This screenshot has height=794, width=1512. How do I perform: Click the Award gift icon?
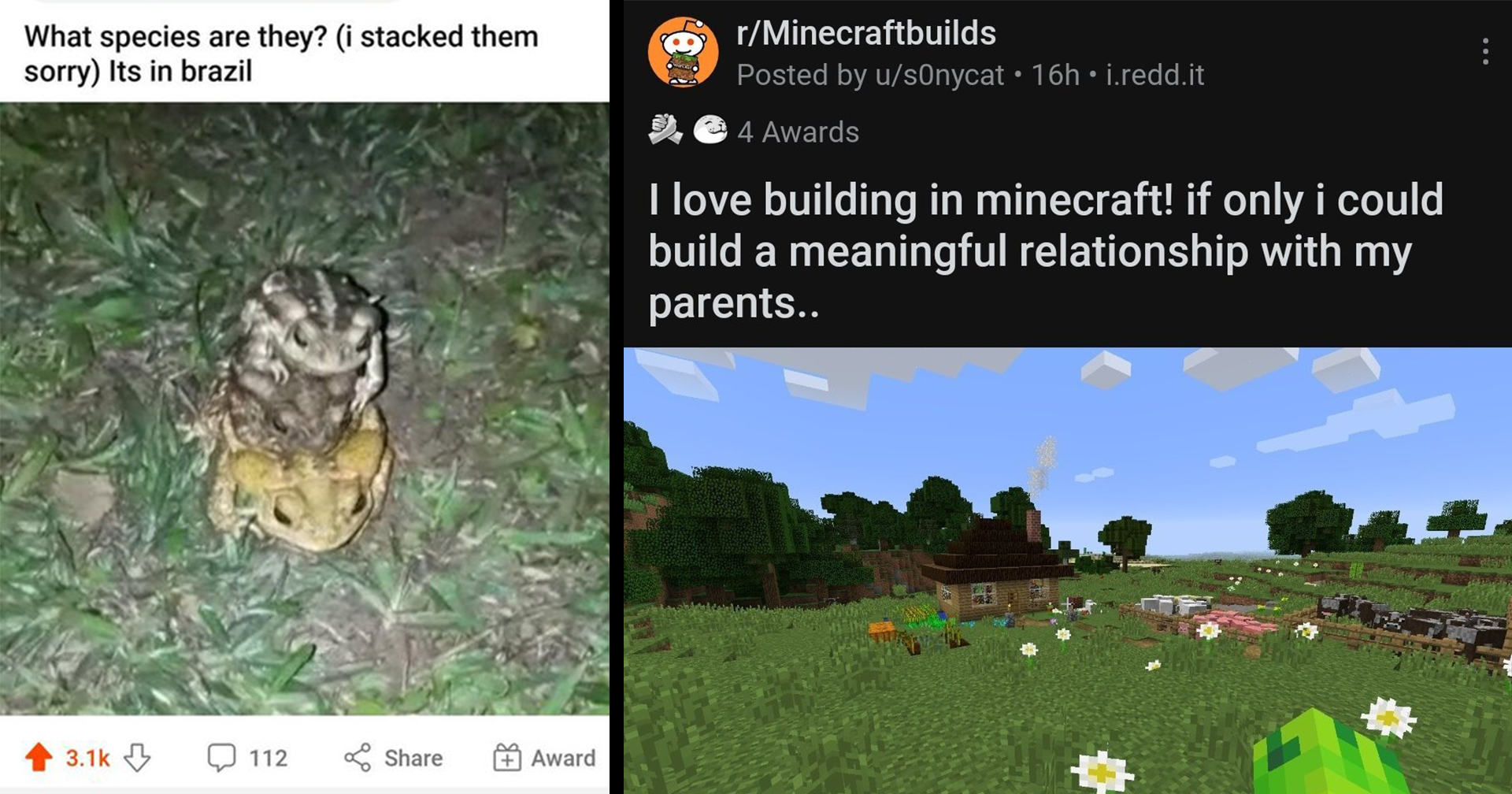507,758
